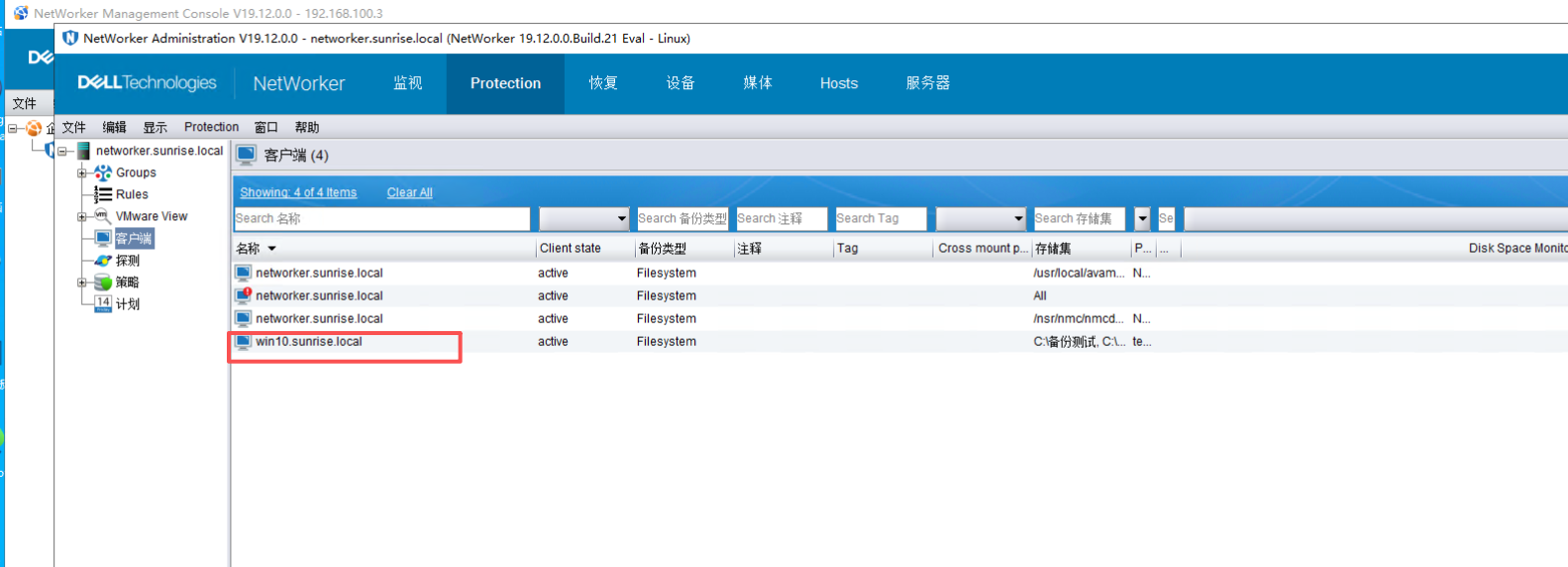
Task: Open 文件 menu of Management Console window
Action: click(25, 103)
